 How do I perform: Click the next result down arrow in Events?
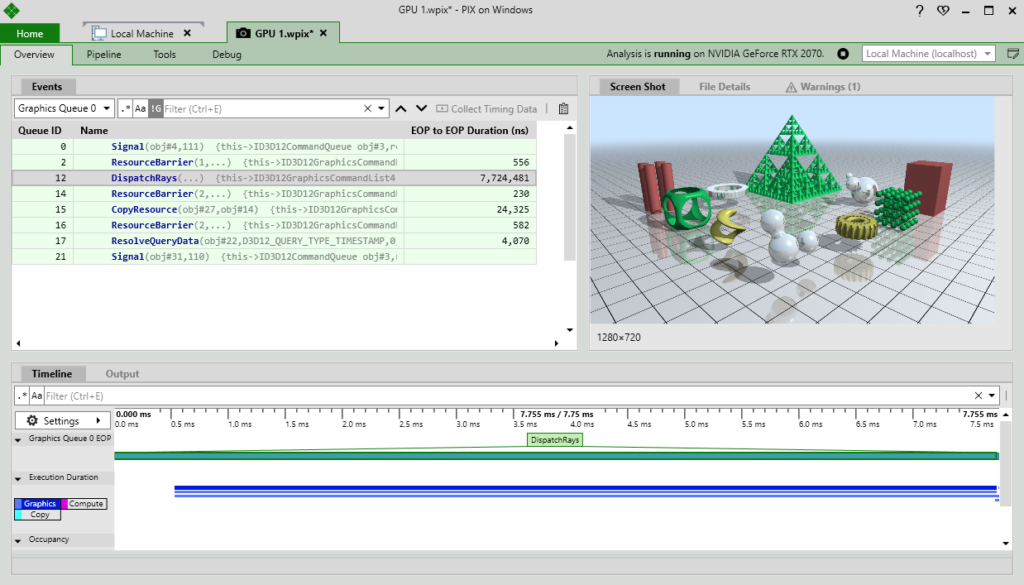421,108
